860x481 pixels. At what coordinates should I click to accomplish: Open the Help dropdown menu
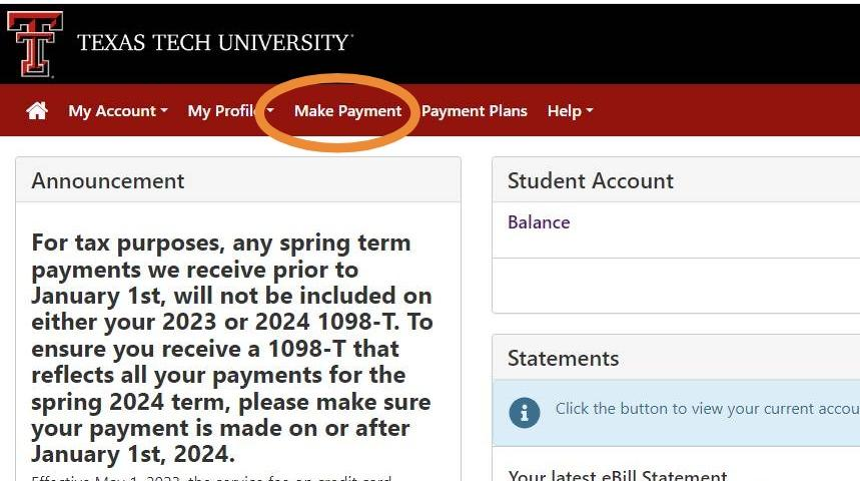569,111
